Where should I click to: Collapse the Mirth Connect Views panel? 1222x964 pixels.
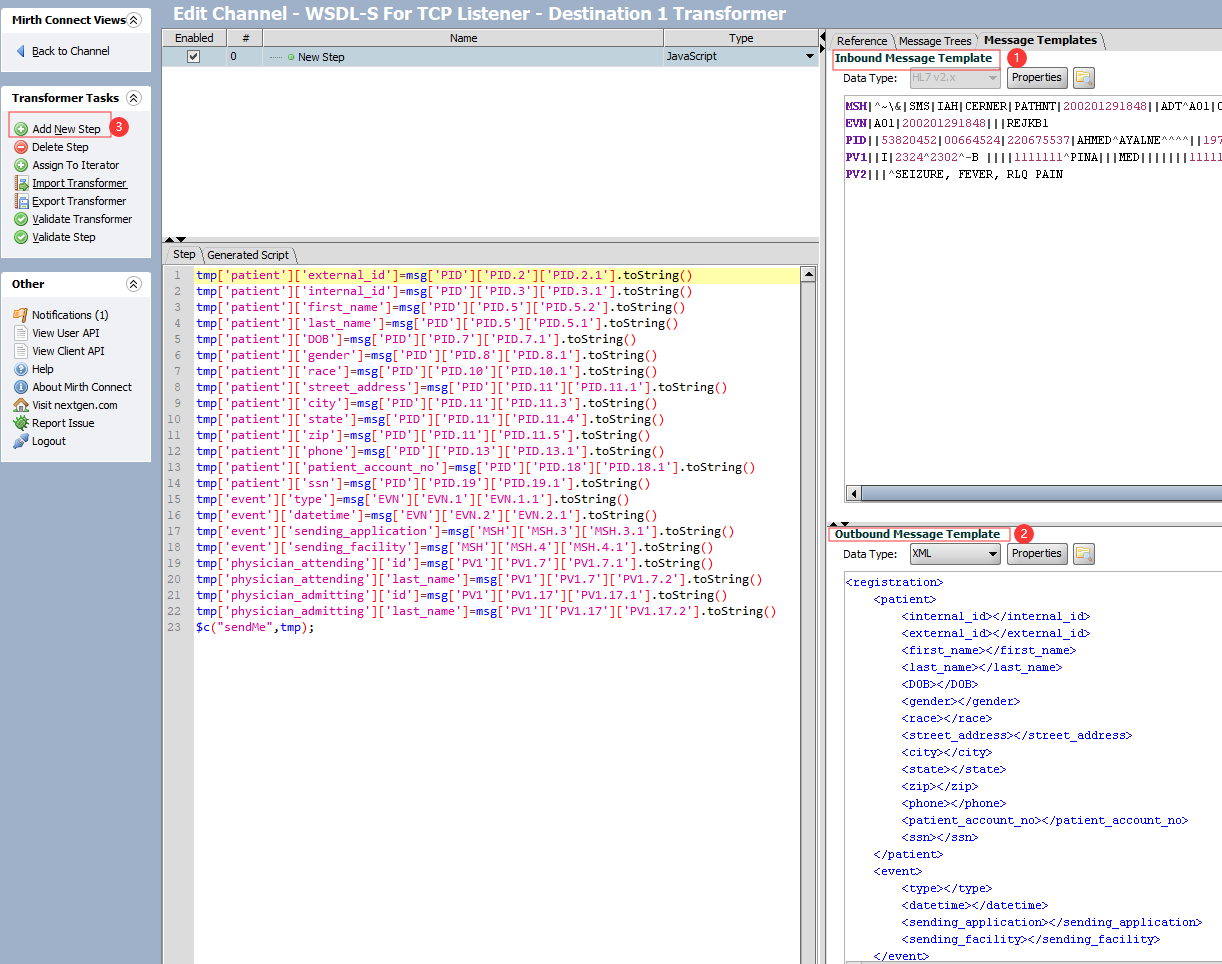coord(134,20)
